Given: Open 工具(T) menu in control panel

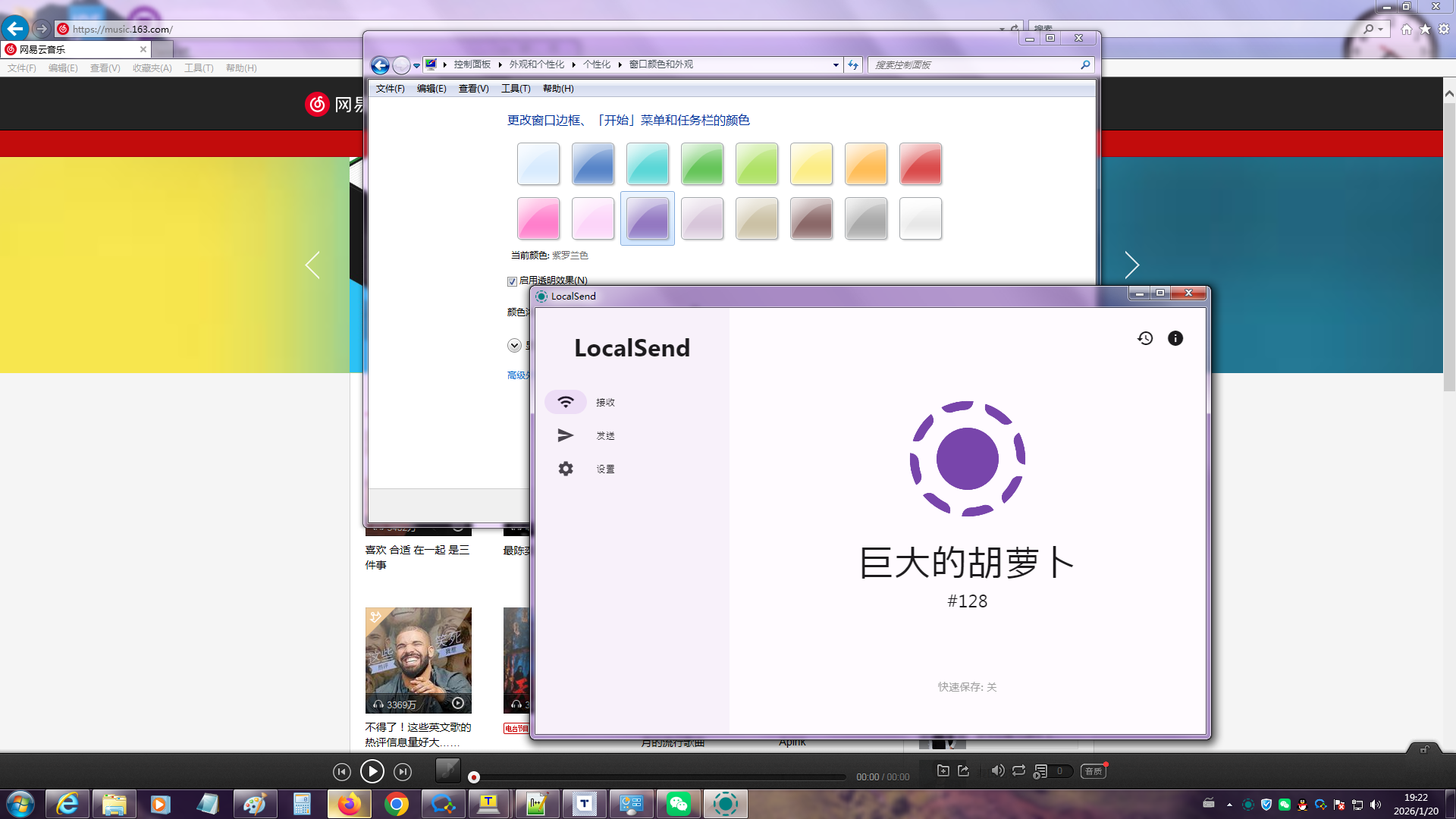Looking at the screenshot, I should coord(516,89).
